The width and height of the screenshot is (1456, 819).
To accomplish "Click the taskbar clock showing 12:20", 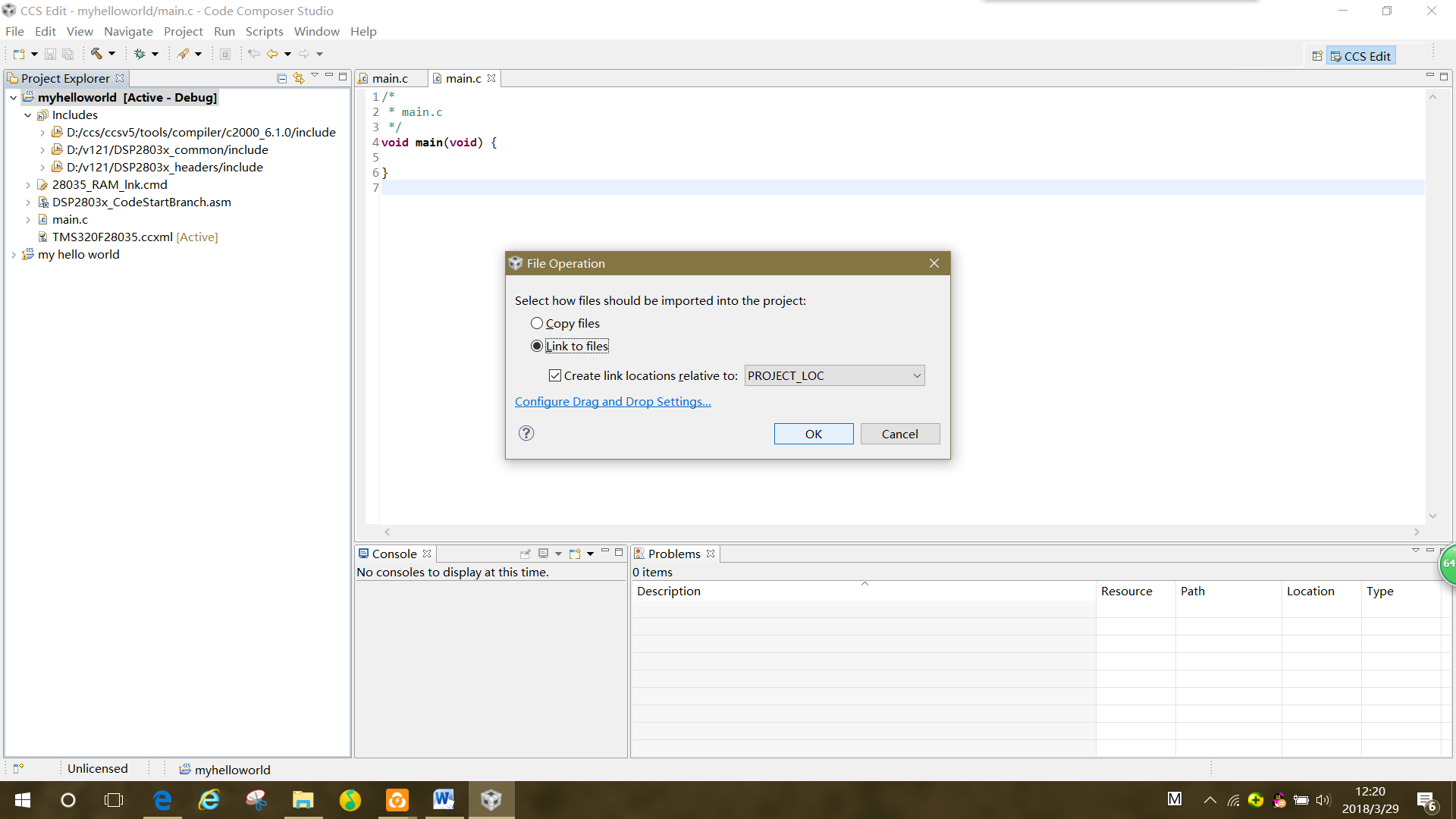I will [1370, 800].
